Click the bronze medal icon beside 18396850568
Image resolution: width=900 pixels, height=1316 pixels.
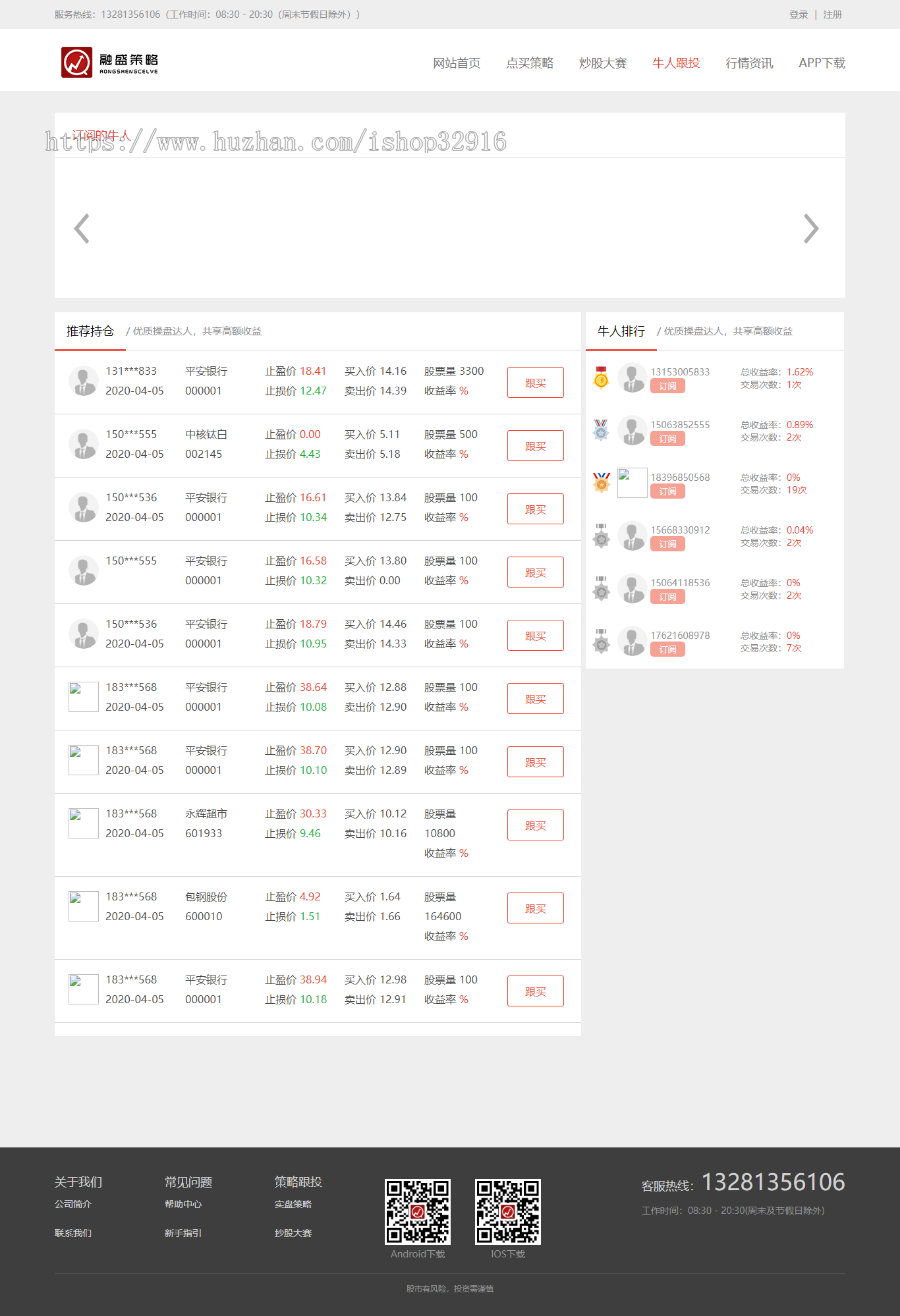point(599,483)
